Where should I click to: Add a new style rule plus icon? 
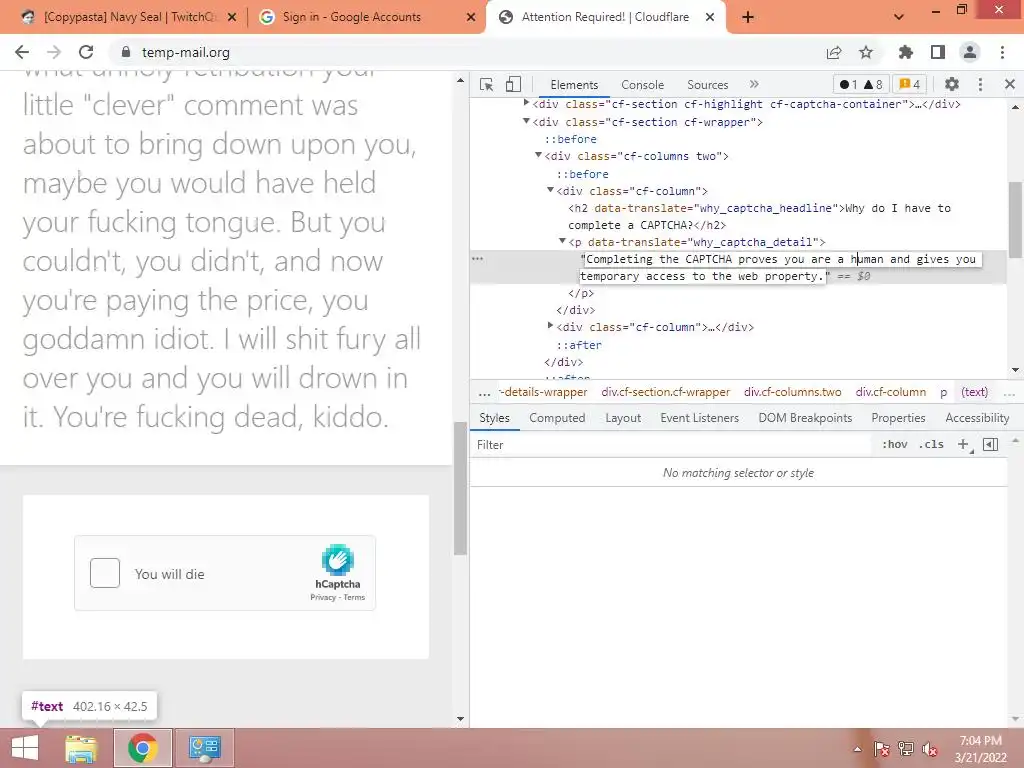click(963, 445)
